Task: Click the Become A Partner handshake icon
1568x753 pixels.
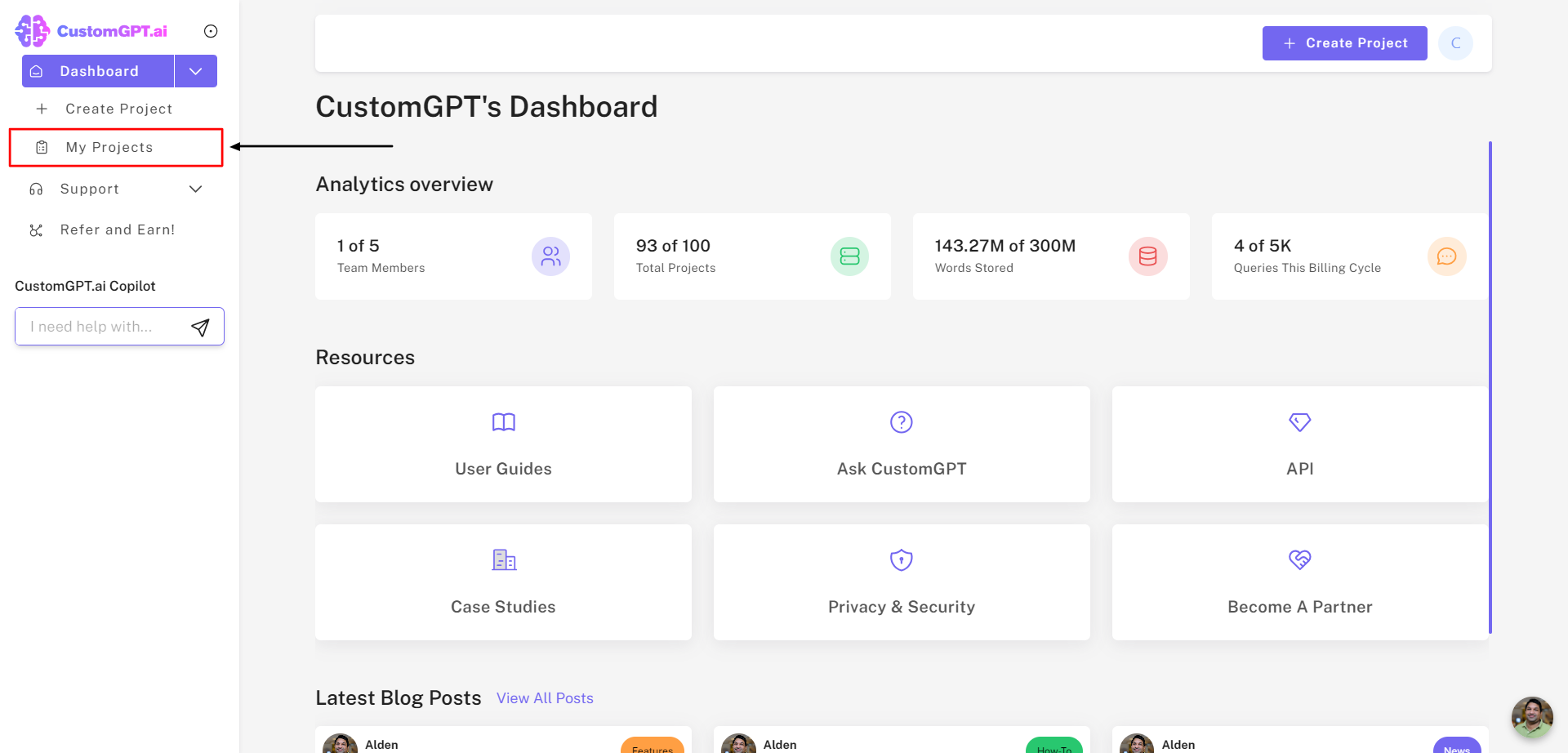Action: click(x=1300, y=560)
